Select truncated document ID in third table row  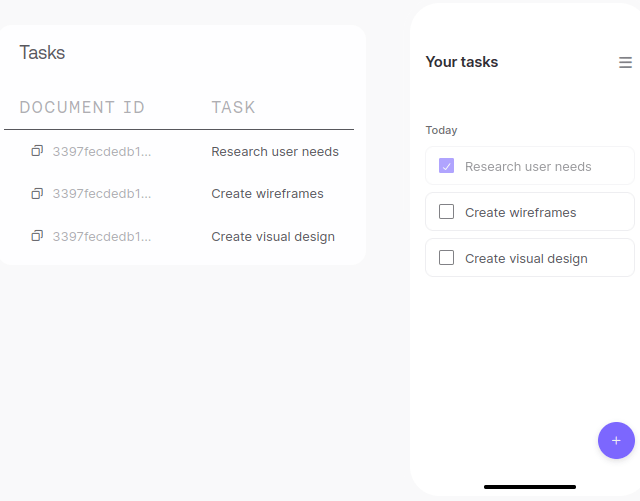[102, 237]
